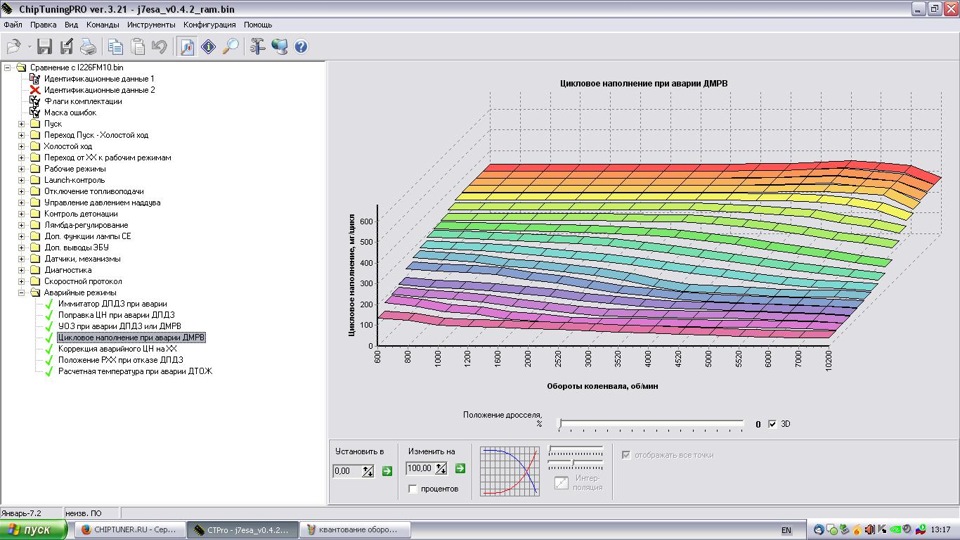
Task: Click the blue diamond info icon
Action: [209, 46]
